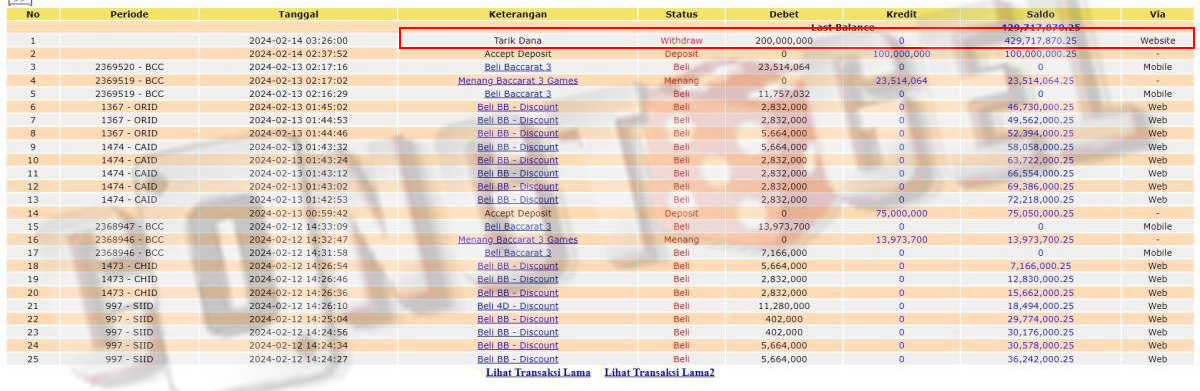Open Beli BB - Discount in row 25
The height and width of the screenshot is (391, 1200).
tap(517, 358)
